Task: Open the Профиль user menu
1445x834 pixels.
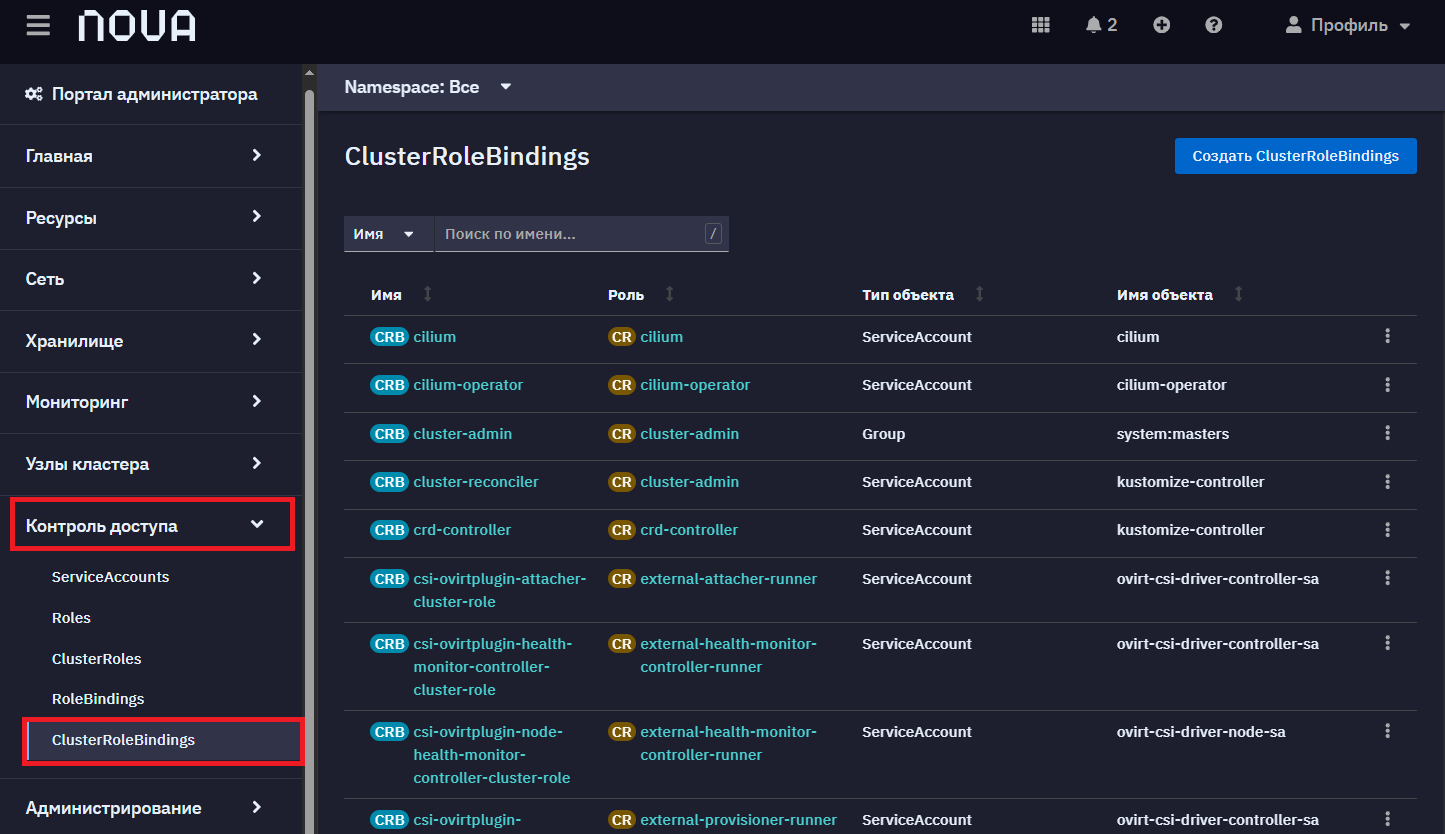Action: coord(1348,25)
